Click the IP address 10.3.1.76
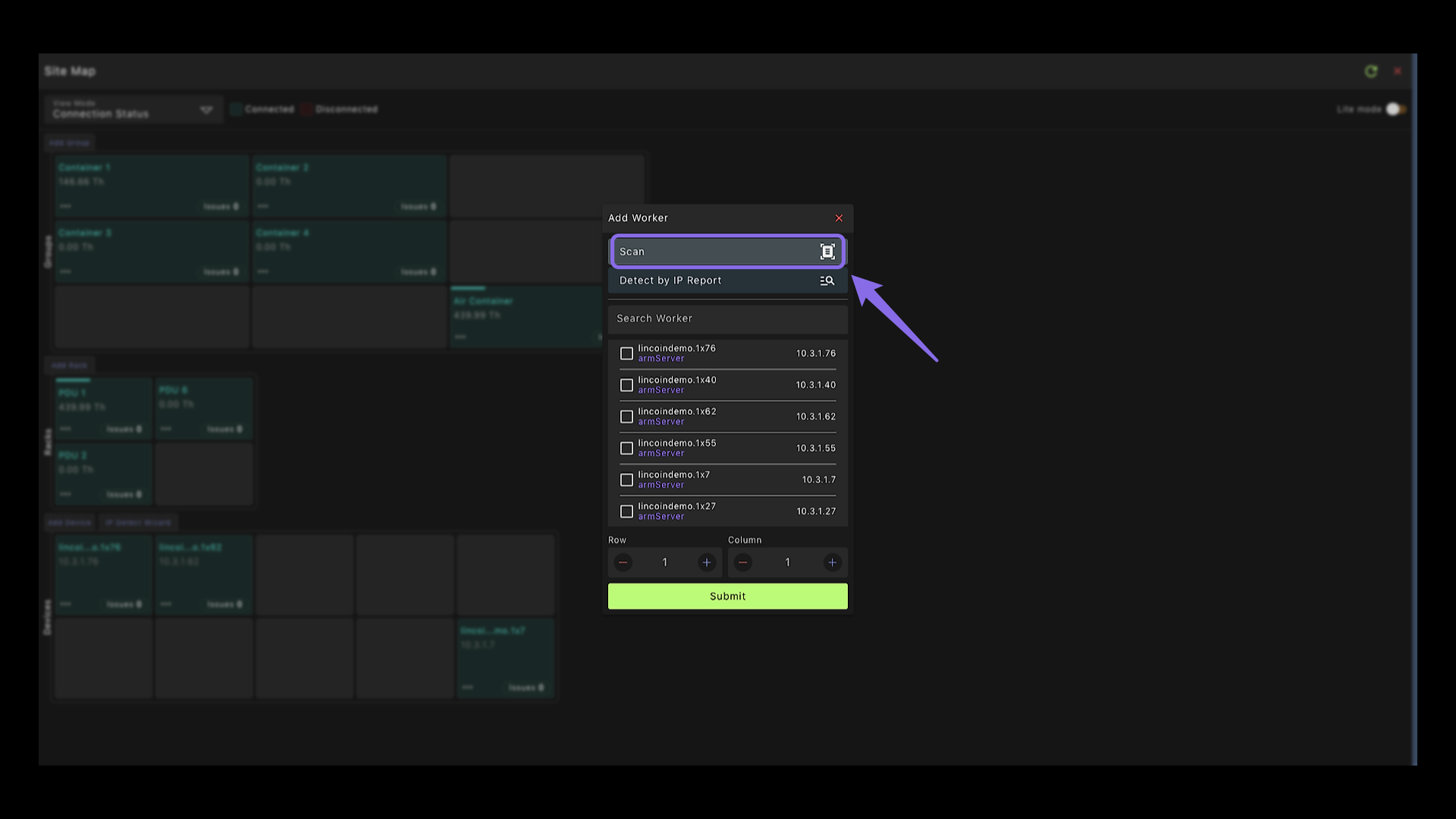Screen dimensions: 1456x819 click(x=816, y=353)
